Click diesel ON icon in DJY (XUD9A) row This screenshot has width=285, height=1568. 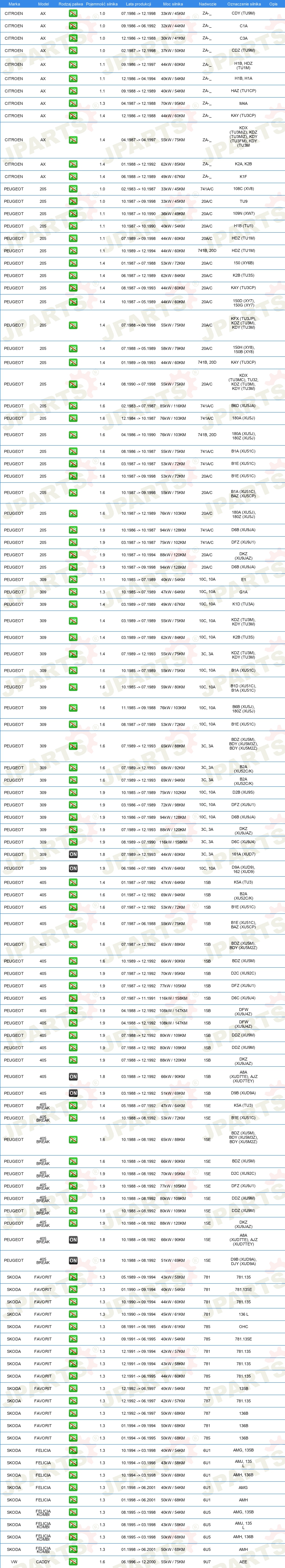[x=73, y=1261]
